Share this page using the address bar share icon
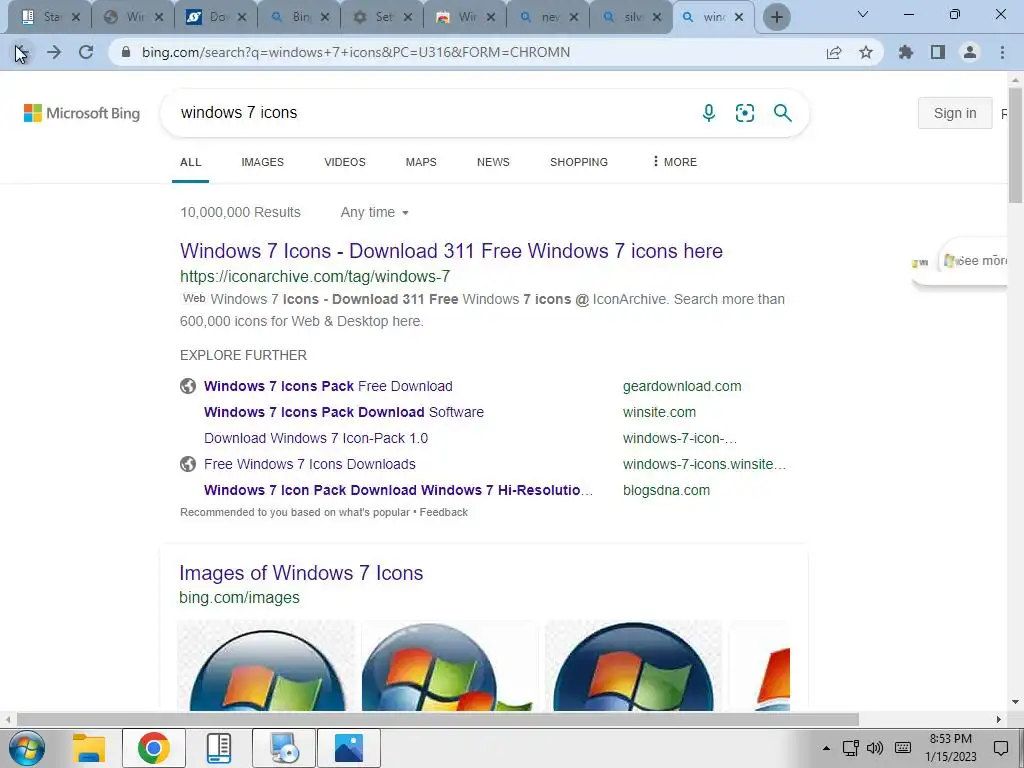This screenshot has height=768, width=1024. (x=834, y=52)
